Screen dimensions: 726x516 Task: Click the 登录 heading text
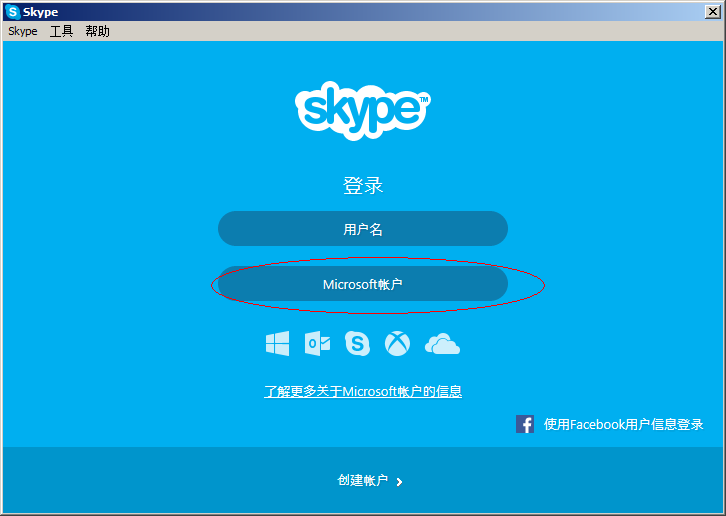pyautogui.click(x=363, y=185)
